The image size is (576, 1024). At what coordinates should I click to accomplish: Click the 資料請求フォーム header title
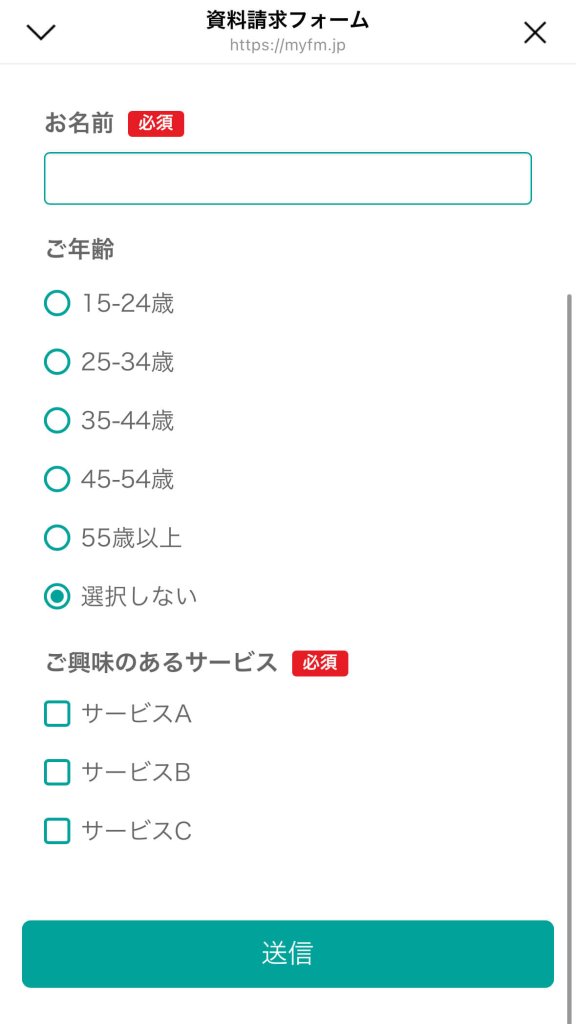point(288,18)
